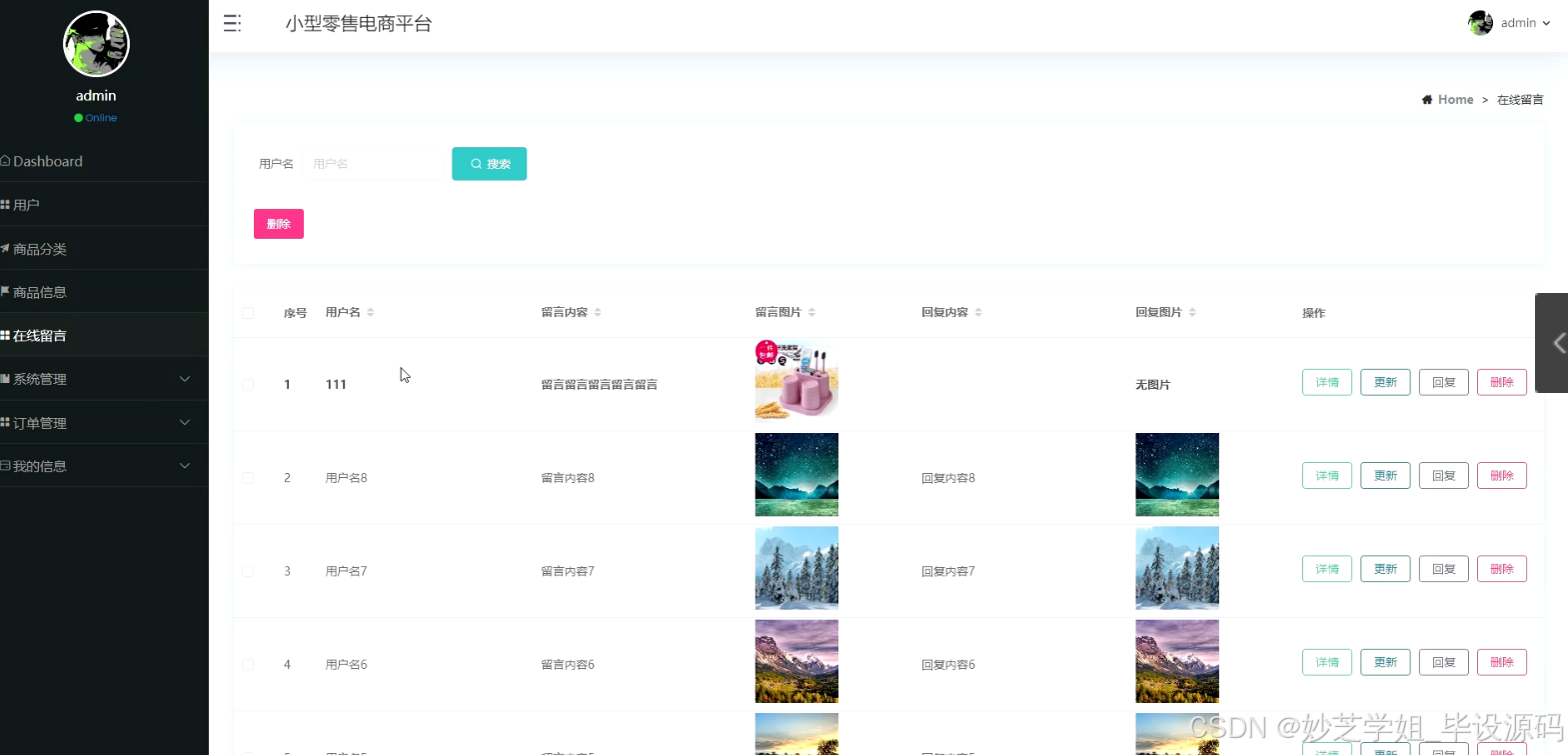Delete the row of user 111
This screenshot has width=1568, height=755.
click(x=1502, y=382)
